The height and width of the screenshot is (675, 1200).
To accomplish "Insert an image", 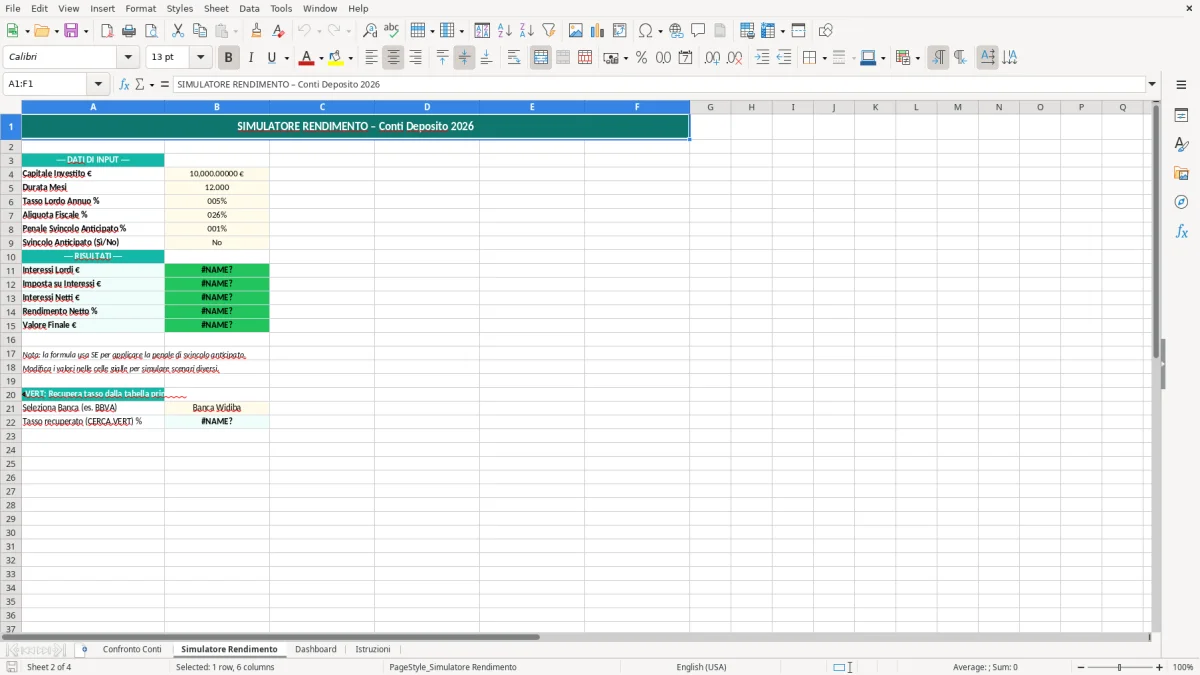I will click(x=576, y=31).
